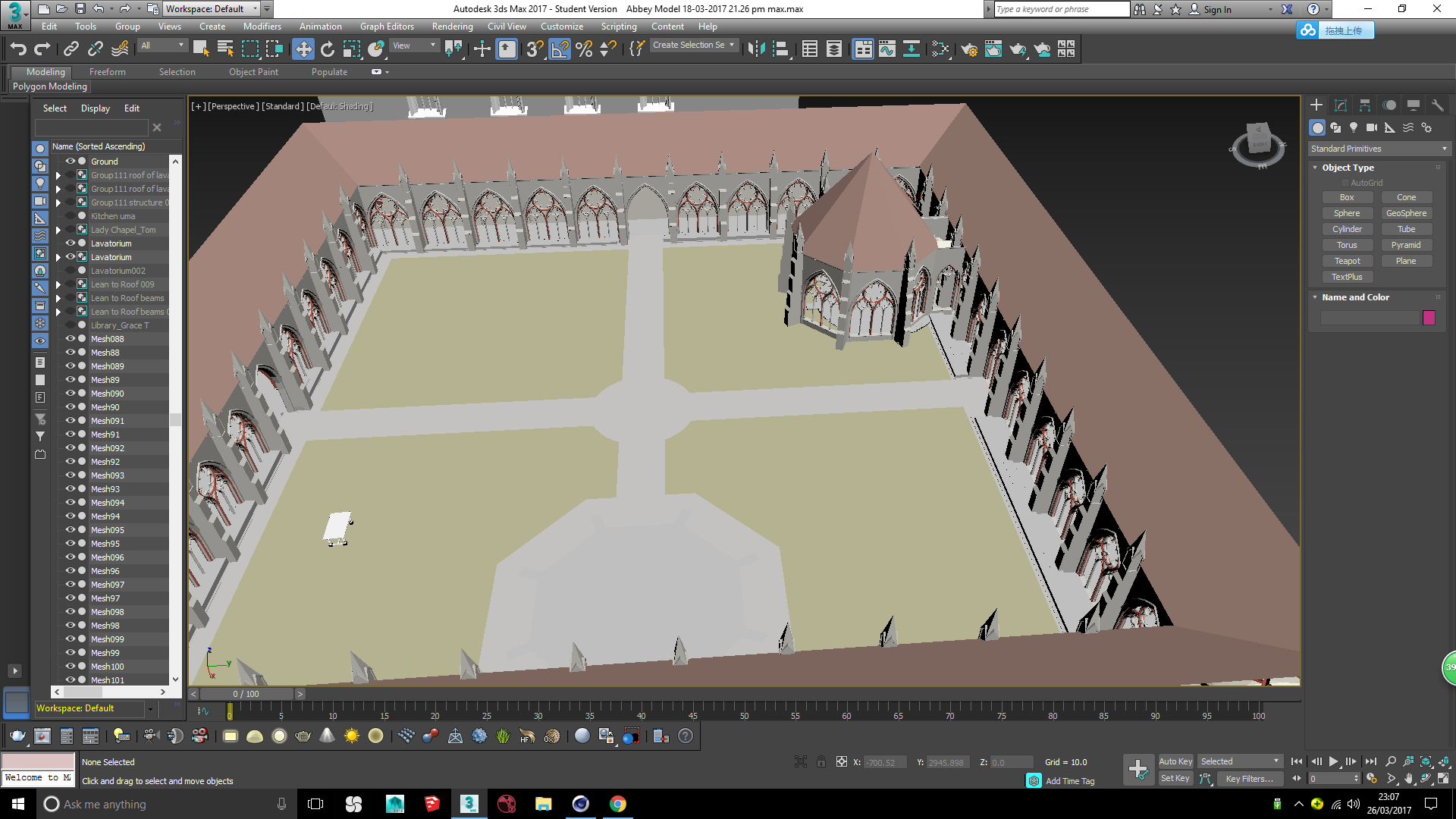
Task: Switch to the Object Paint ribbon tab
Action: pyautogui.click(x=253, y=72)
